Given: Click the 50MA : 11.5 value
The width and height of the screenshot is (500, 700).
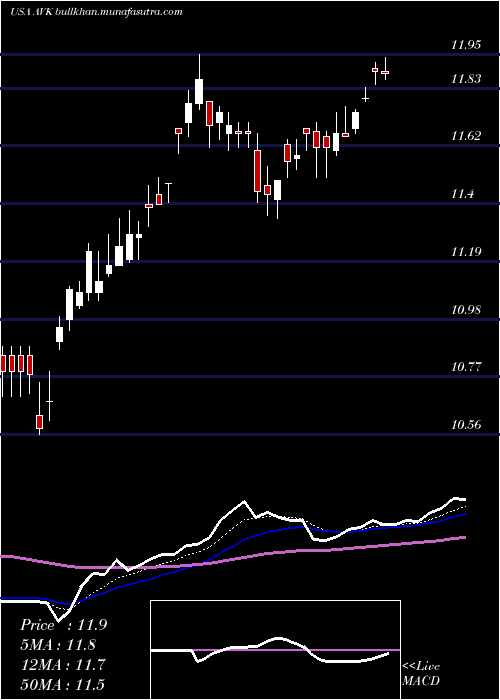Looking at the screenshot, I should (x=63, y=684).
